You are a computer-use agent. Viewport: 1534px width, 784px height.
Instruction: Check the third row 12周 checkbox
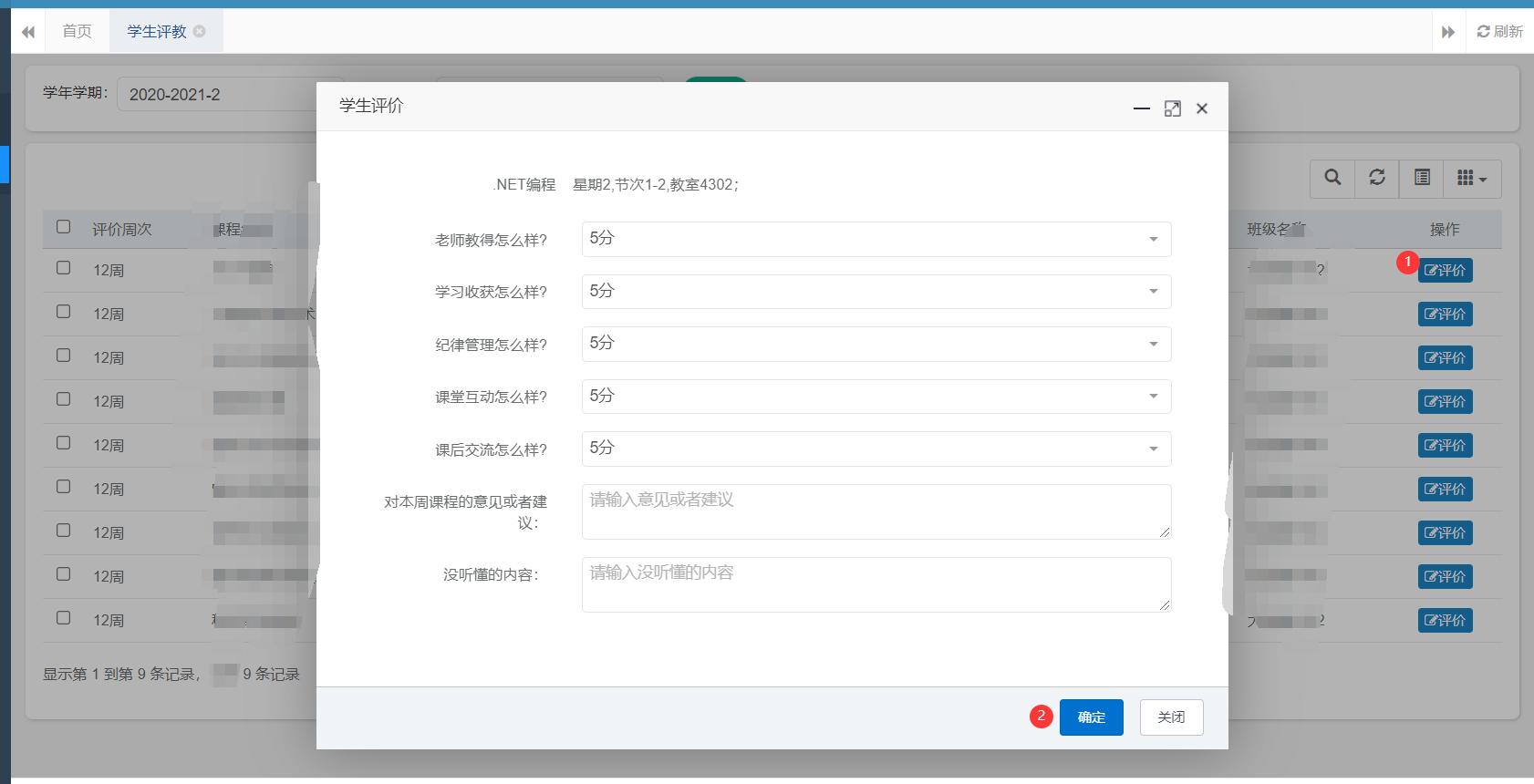coord(63,356)
